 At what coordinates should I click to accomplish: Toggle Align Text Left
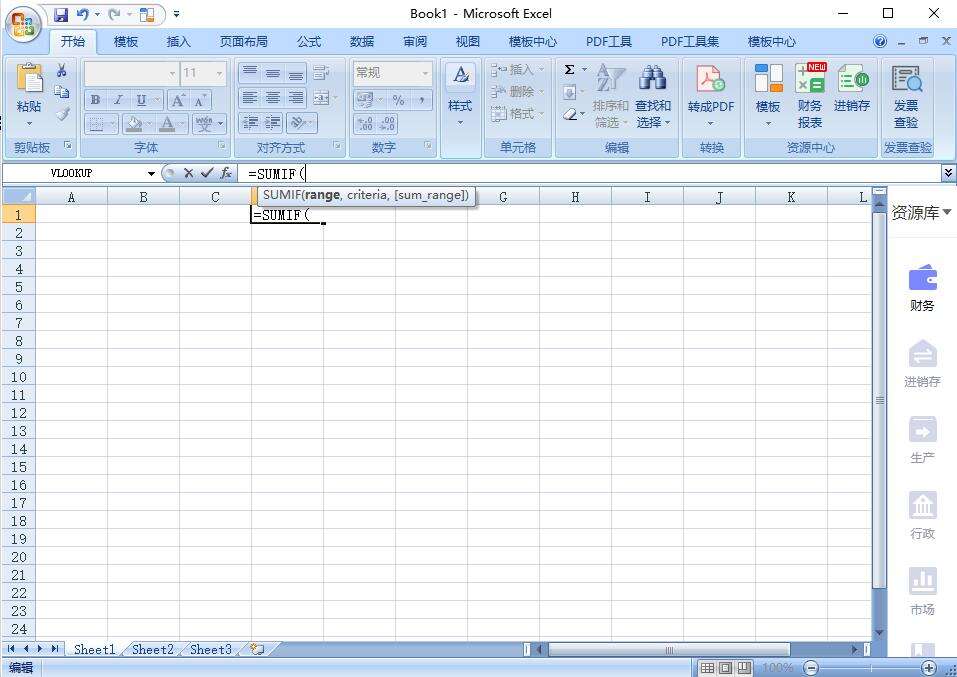pos(250,98)
